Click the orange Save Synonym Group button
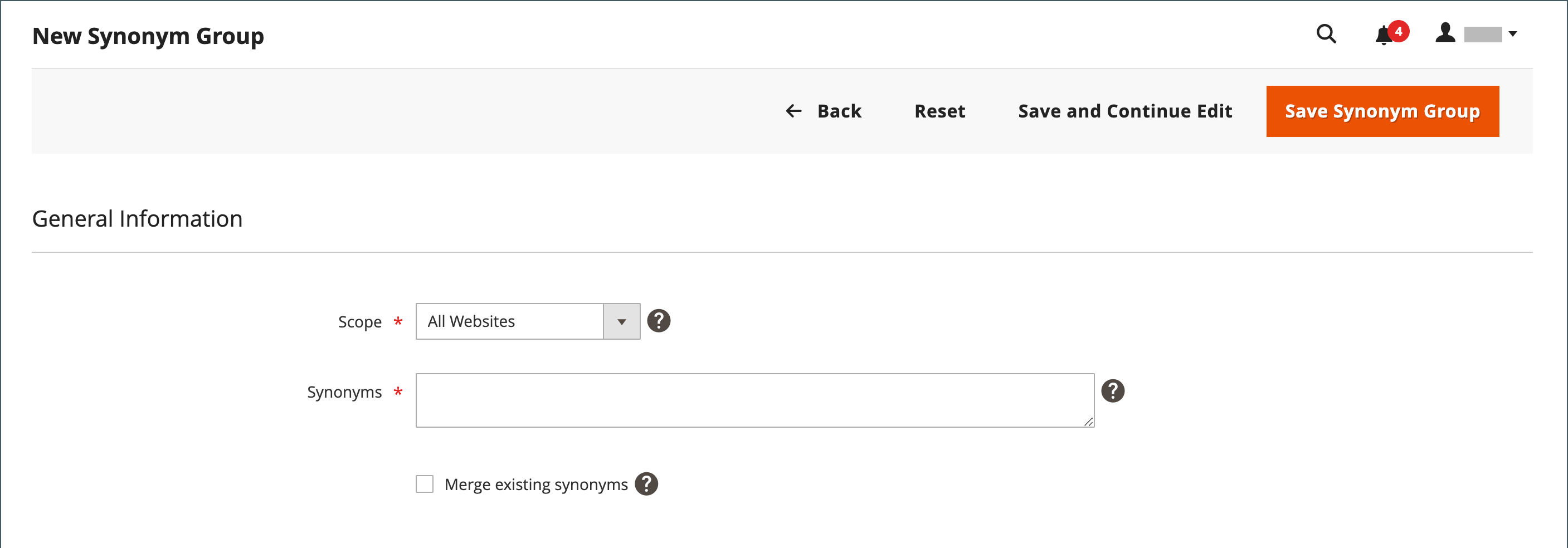 coord(1382,111)
